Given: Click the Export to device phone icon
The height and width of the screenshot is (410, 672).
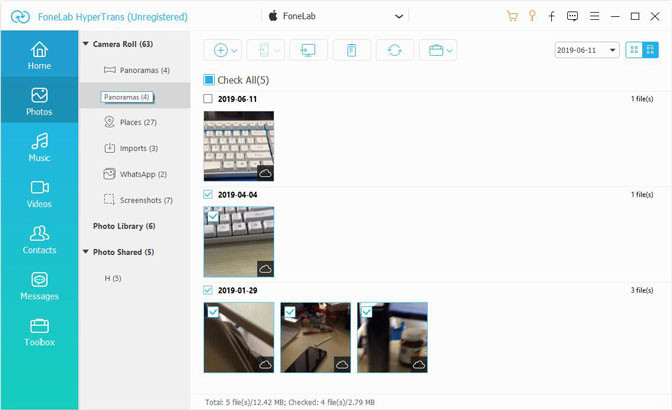Looking at the screenshot, I should point(264,50).
